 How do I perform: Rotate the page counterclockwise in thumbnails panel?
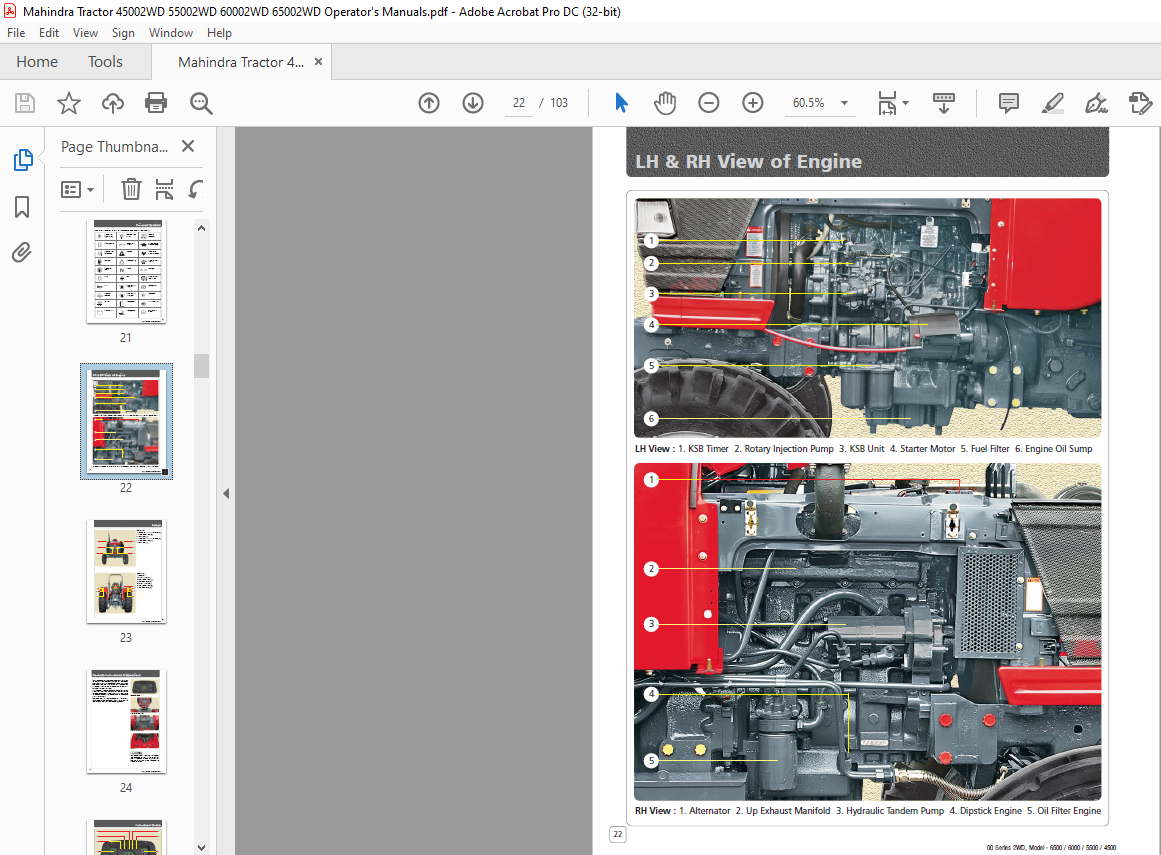[x=195, y=190]
